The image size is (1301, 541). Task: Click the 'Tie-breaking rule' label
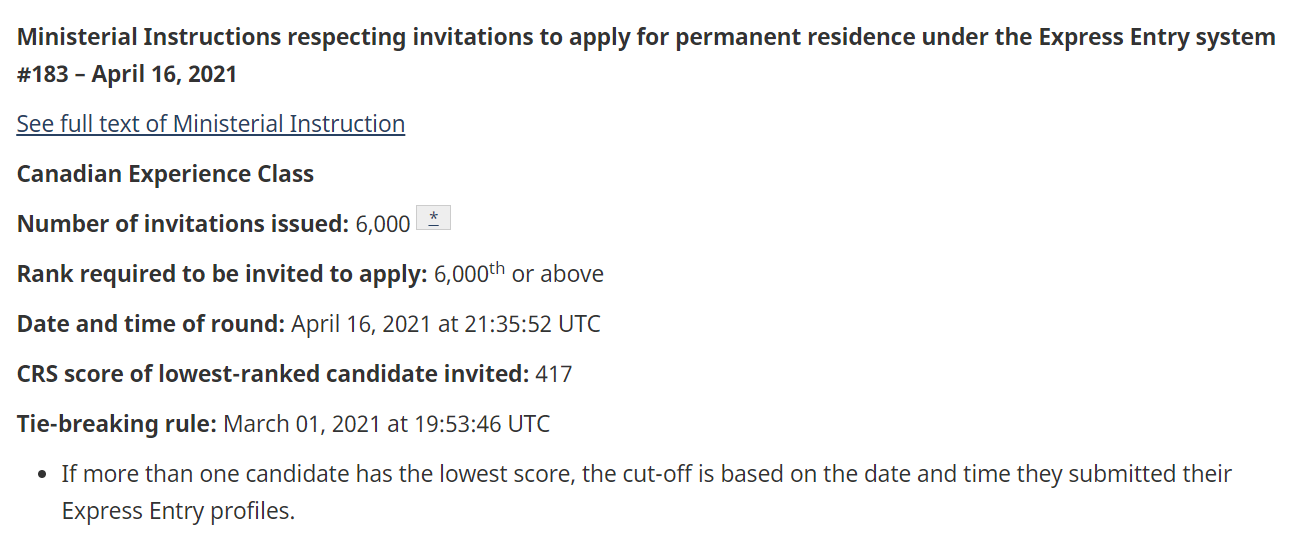pos(116,424)
